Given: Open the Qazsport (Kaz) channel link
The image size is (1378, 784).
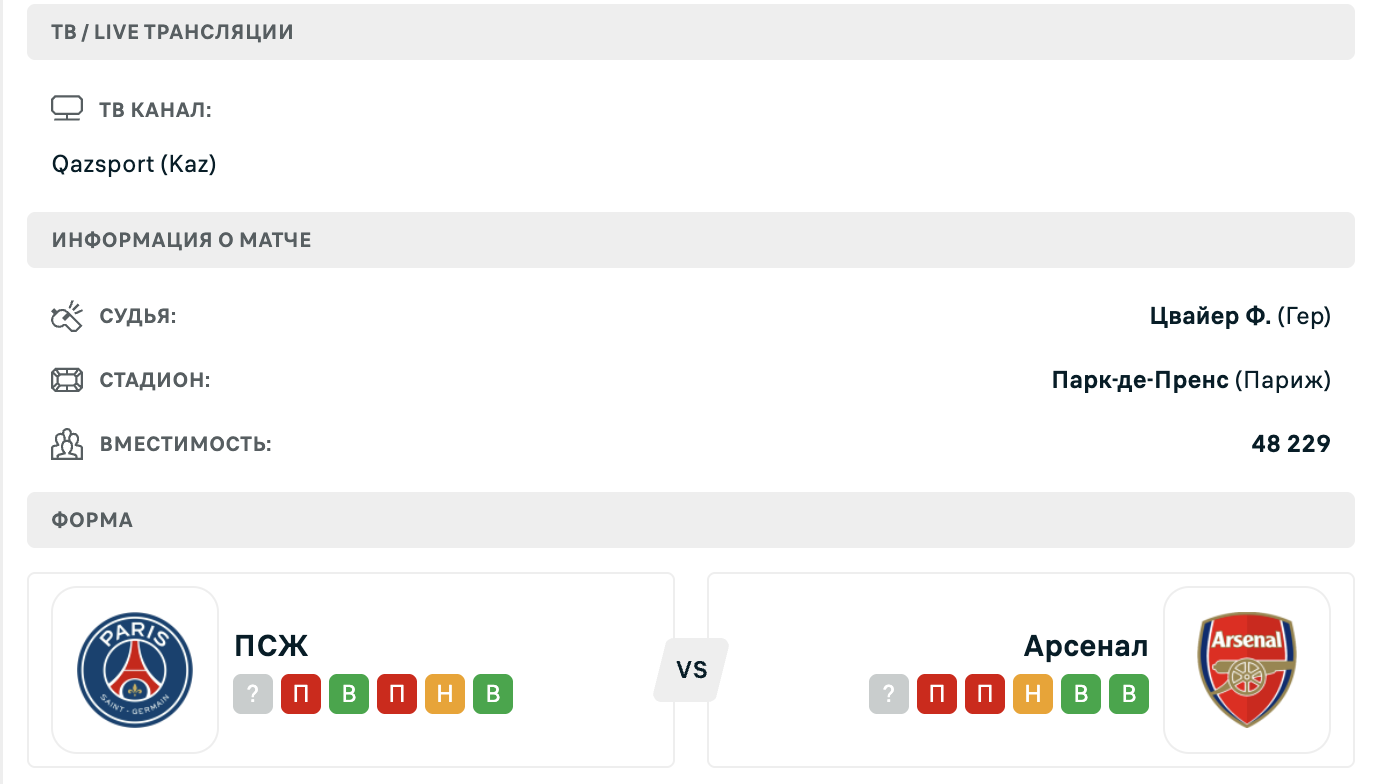Looking at the screenshot, I should (134, 164).
